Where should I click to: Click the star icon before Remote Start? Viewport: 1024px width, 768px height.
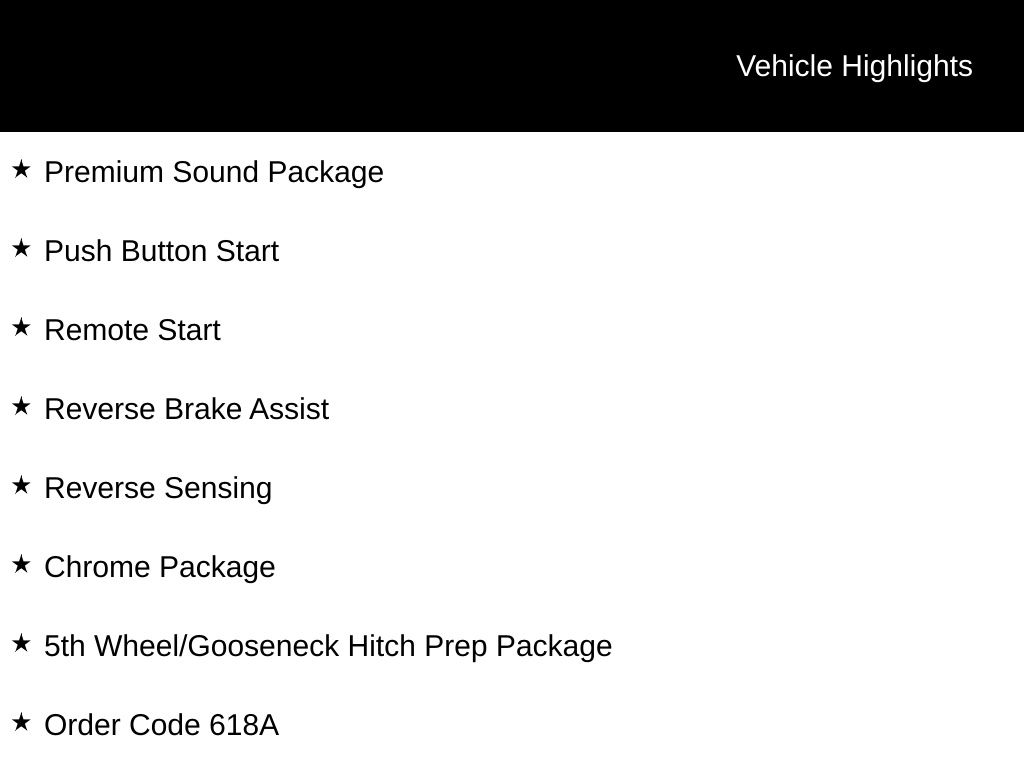[x=21, y=327]
